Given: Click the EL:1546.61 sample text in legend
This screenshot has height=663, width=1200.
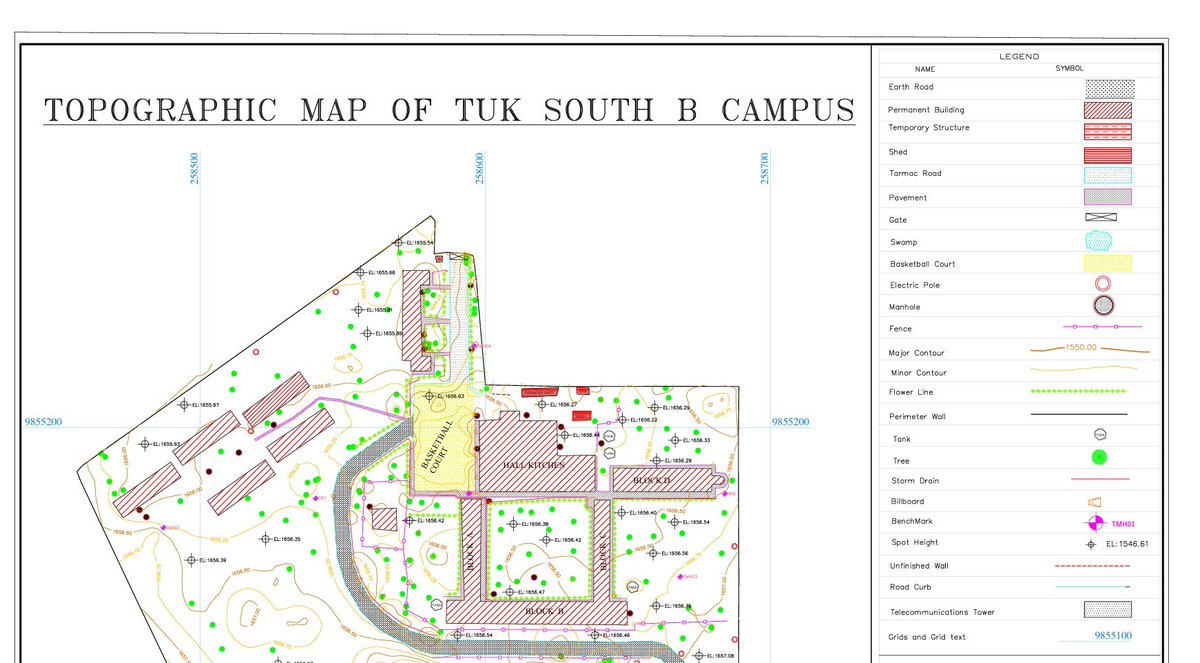Looking at the screenshot, I should point(1128,545).
